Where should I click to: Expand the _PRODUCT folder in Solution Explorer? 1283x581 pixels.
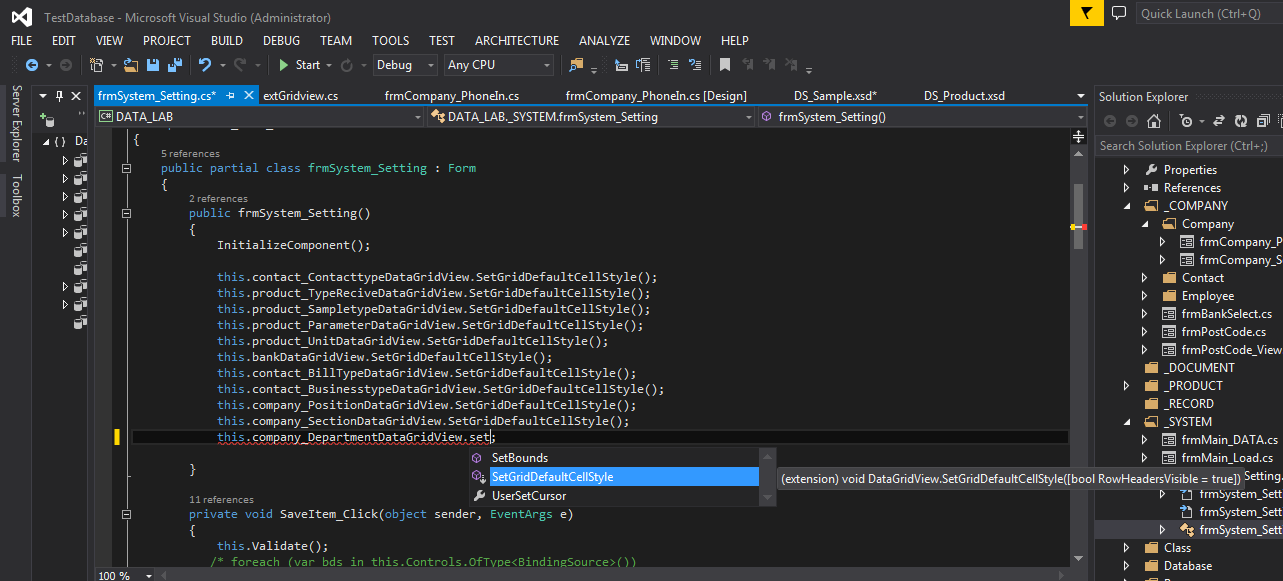click(1127, 386)
